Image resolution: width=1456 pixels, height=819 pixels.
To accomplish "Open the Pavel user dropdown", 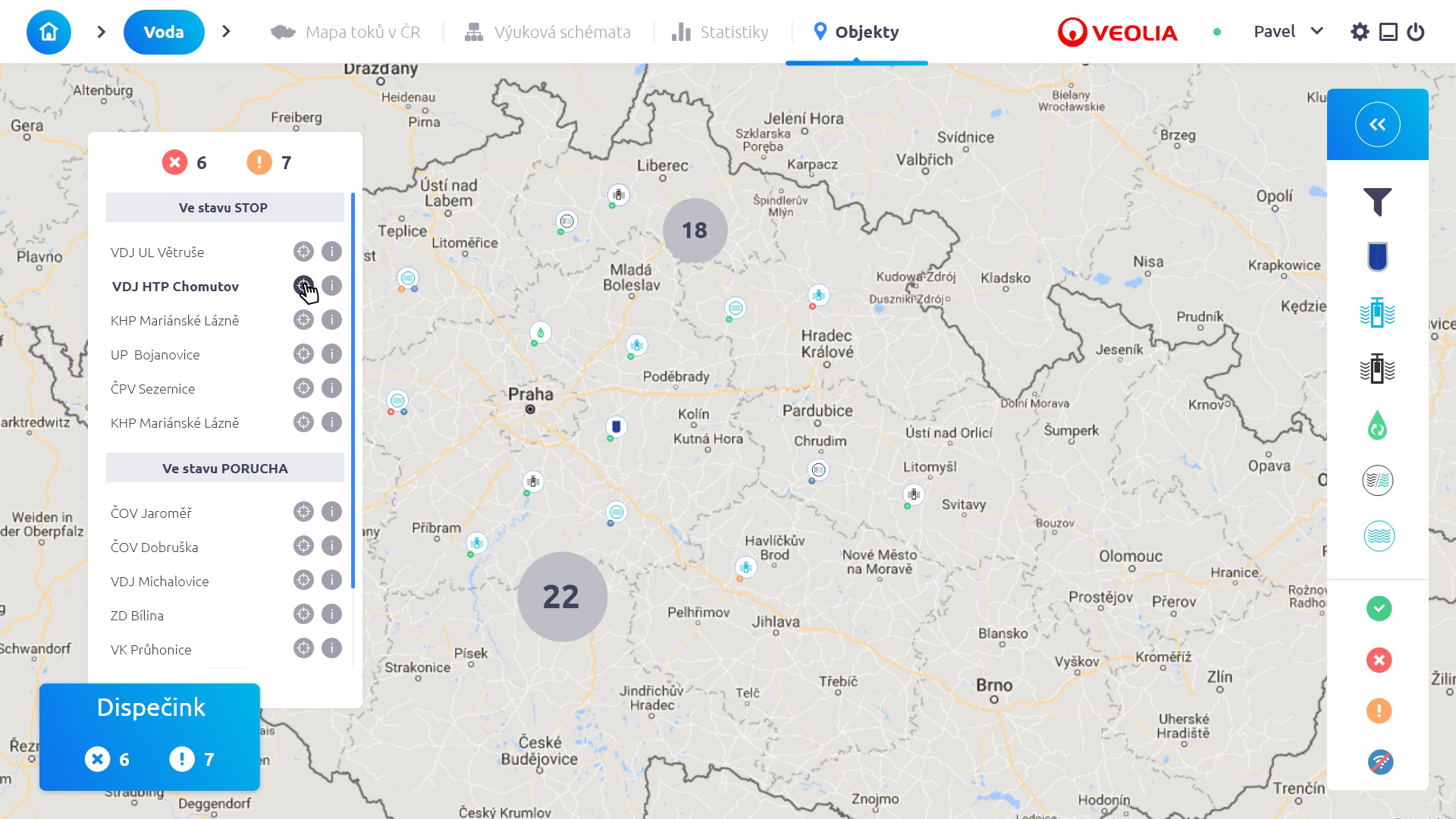I will [1288, 32].
